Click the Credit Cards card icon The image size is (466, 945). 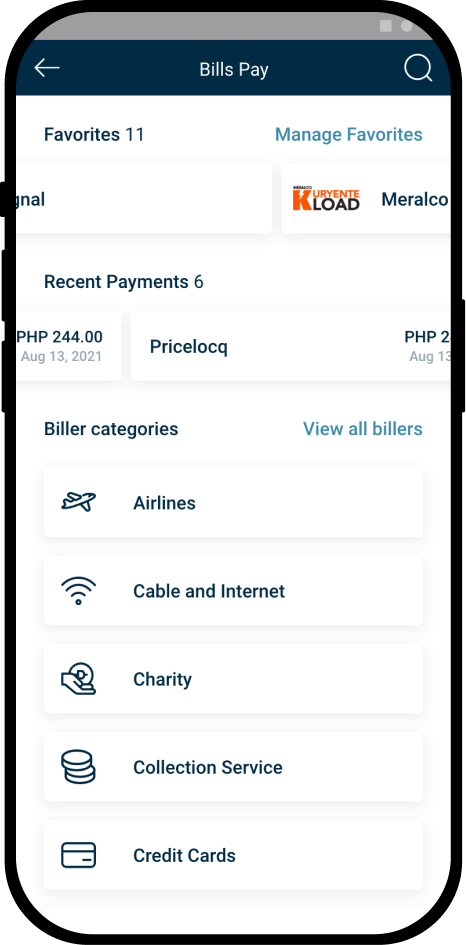(x=78, y=855)
